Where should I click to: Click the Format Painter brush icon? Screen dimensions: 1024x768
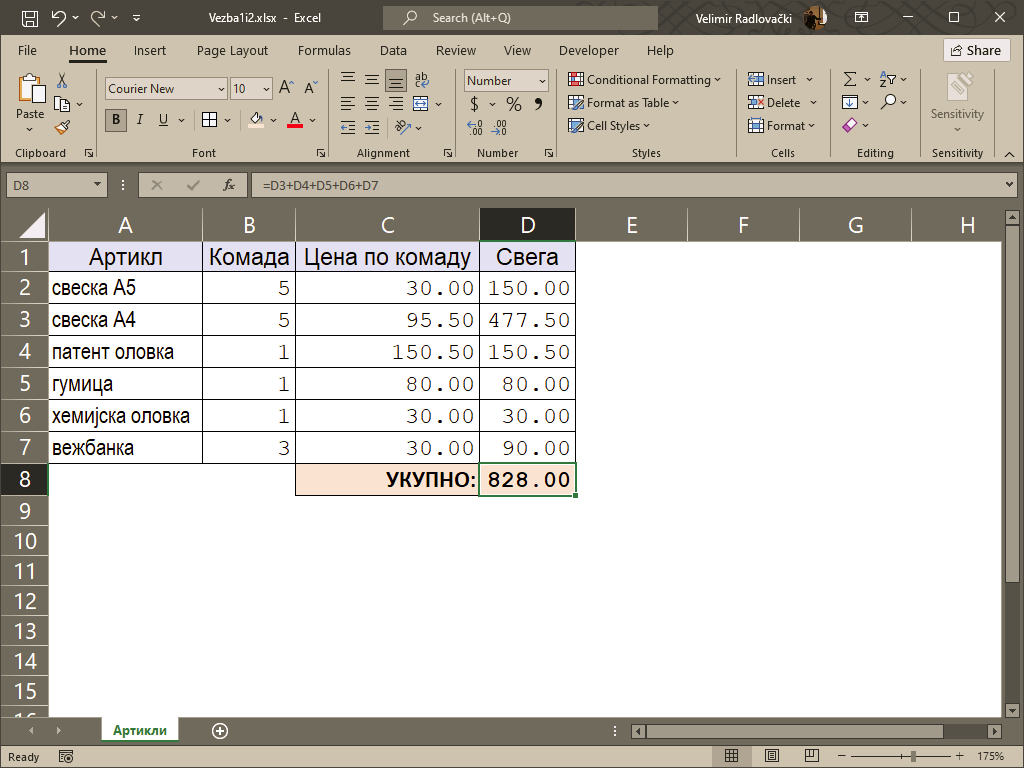[62, 127]
